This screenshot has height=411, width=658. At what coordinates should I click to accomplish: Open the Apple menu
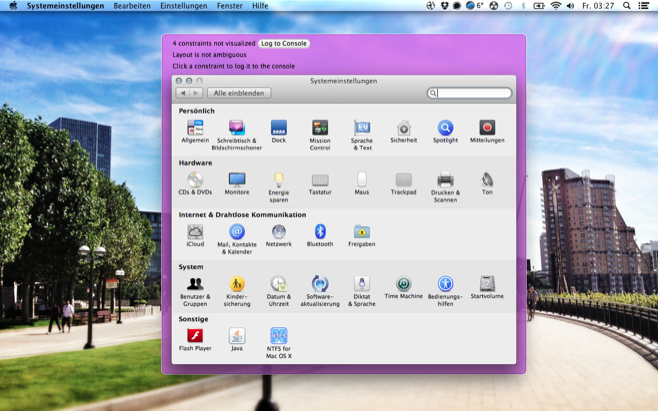(x=13, y=6)
